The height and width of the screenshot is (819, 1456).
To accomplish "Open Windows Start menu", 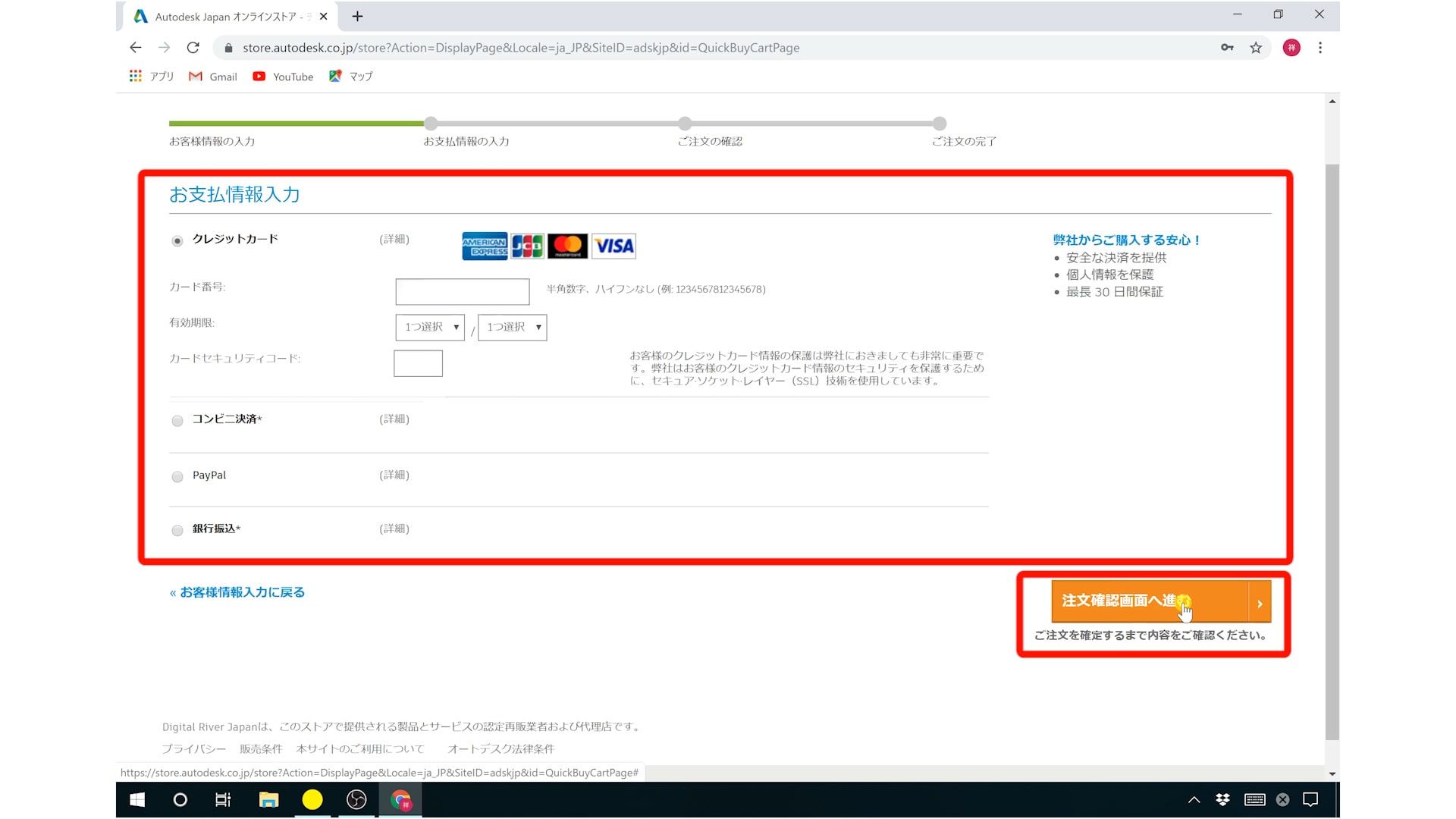I will coord(137,799).
